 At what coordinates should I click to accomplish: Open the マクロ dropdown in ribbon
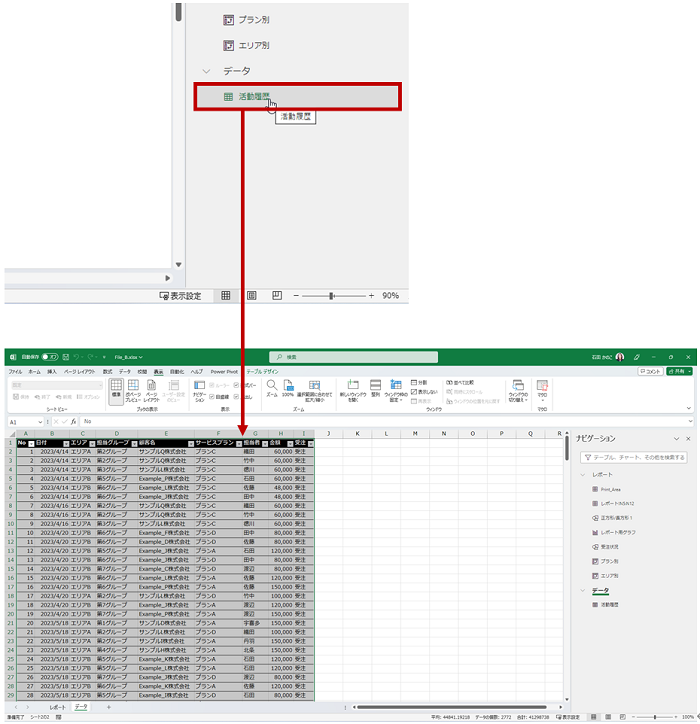click(x=542, y=390)
